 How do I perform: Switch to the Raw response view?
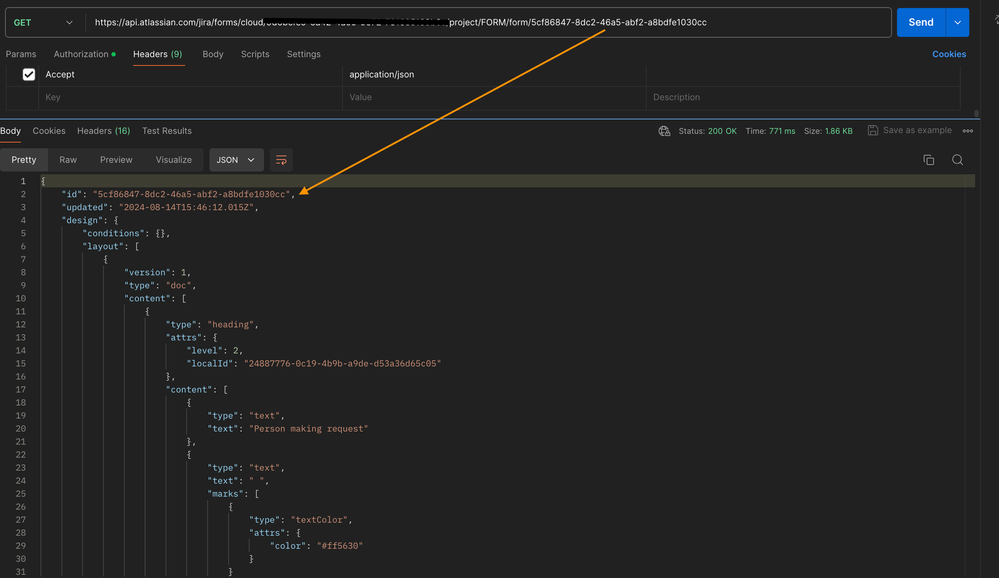67,159
